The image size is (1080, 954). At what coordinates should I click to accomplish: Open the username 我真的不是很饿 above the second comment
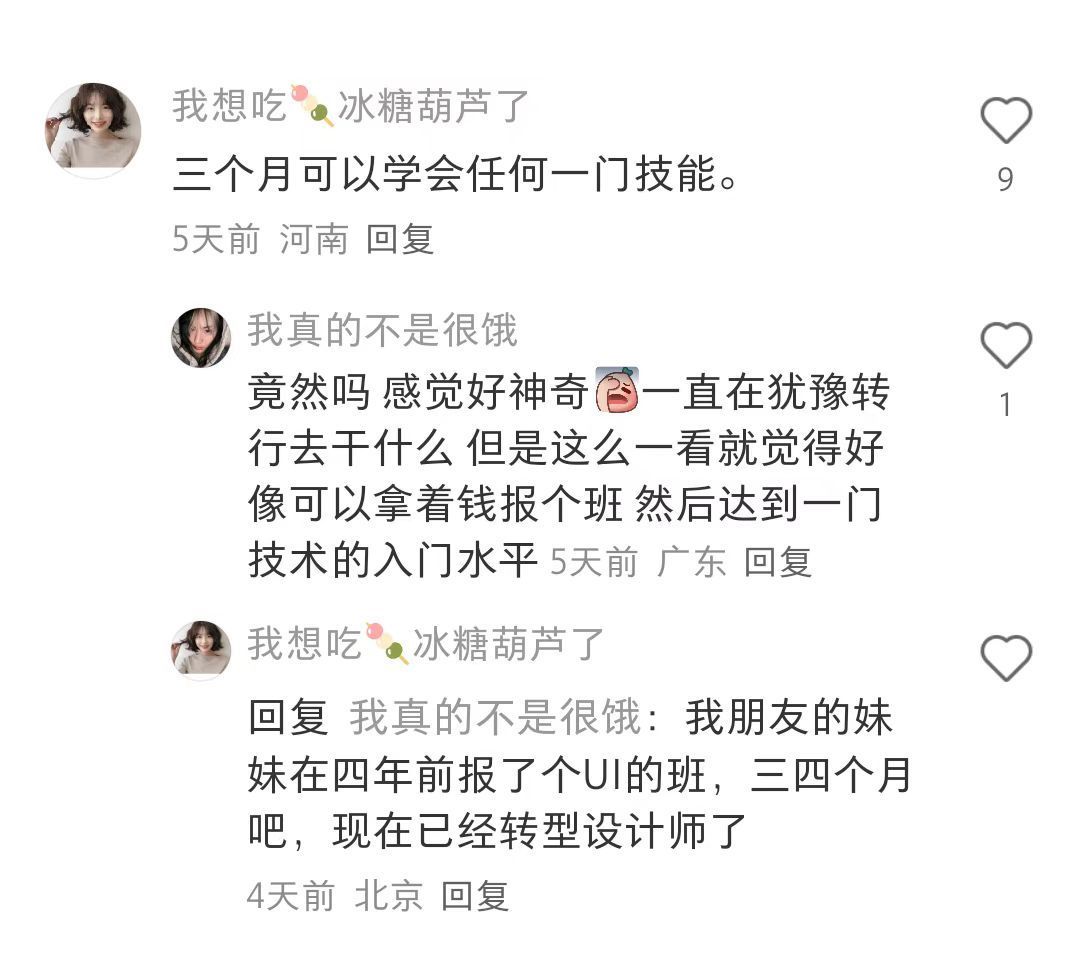[382, 330]
